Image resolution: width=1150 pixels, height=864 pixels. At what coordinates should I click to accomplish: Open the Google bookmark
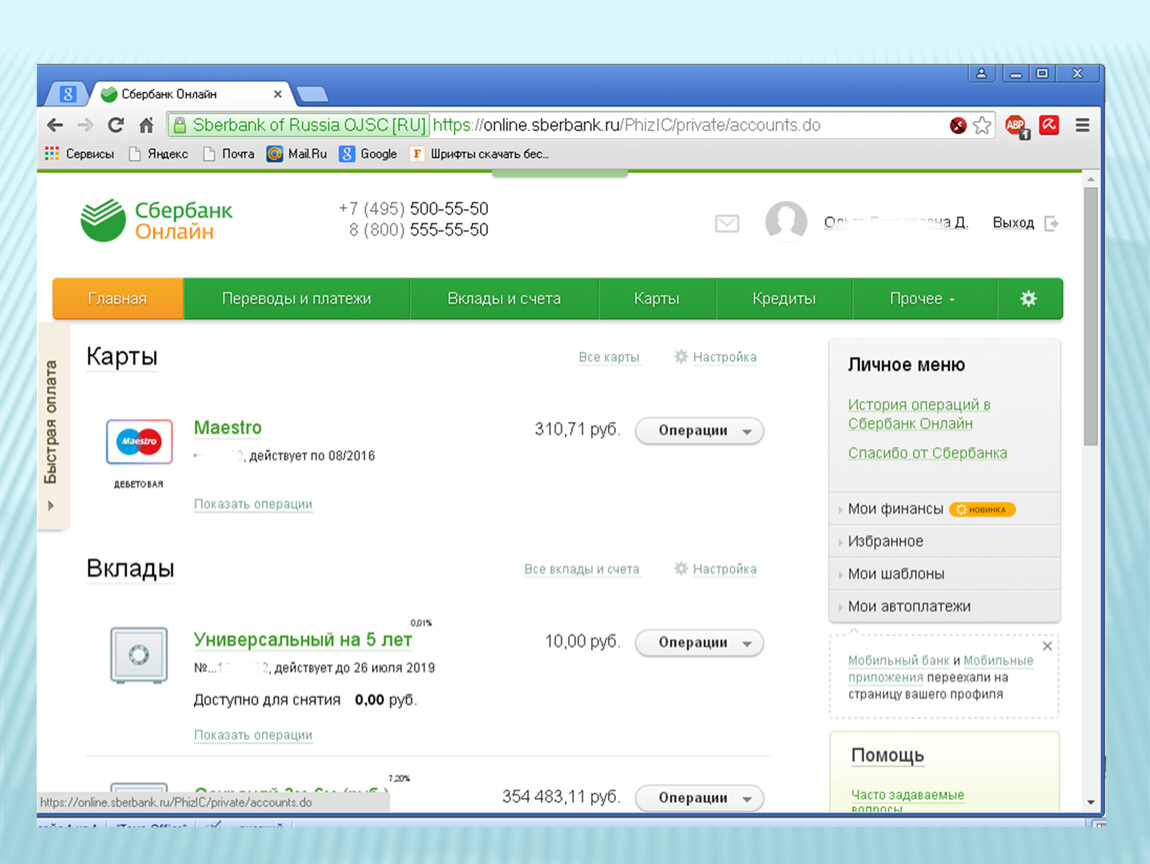368,154
